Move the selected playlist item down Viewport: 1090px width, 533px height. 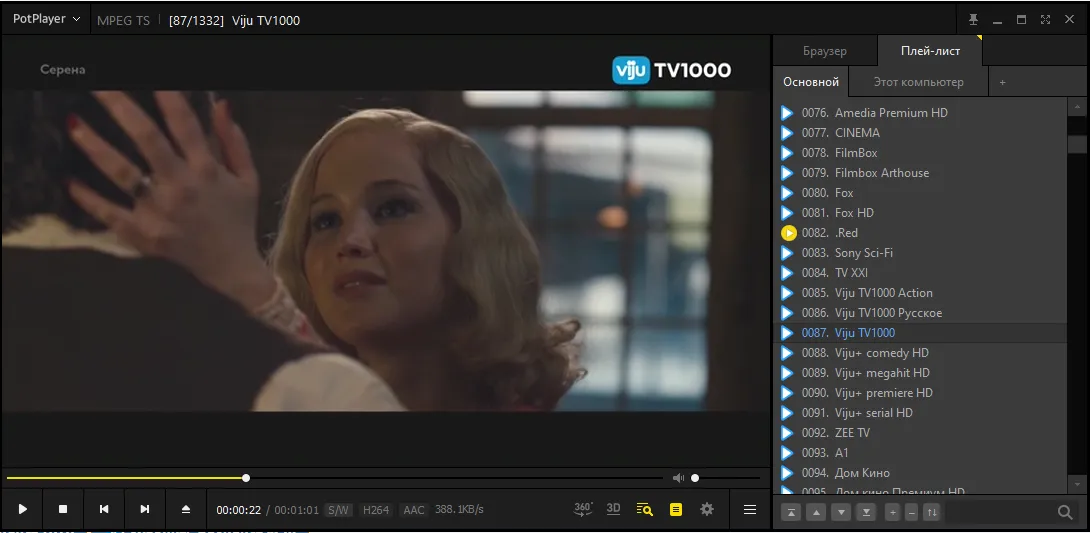(841, 513)
